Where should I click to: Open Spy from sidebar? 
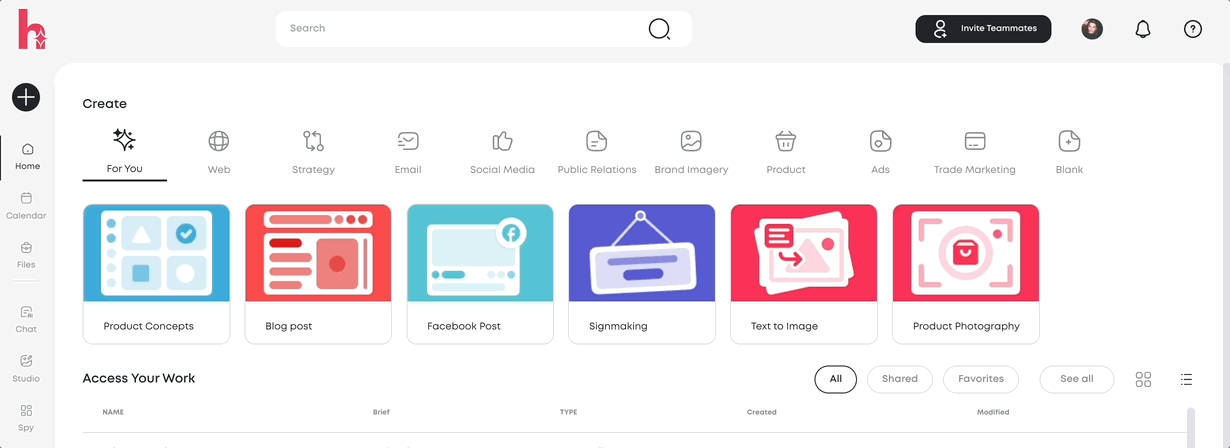[x=27, y=417]
